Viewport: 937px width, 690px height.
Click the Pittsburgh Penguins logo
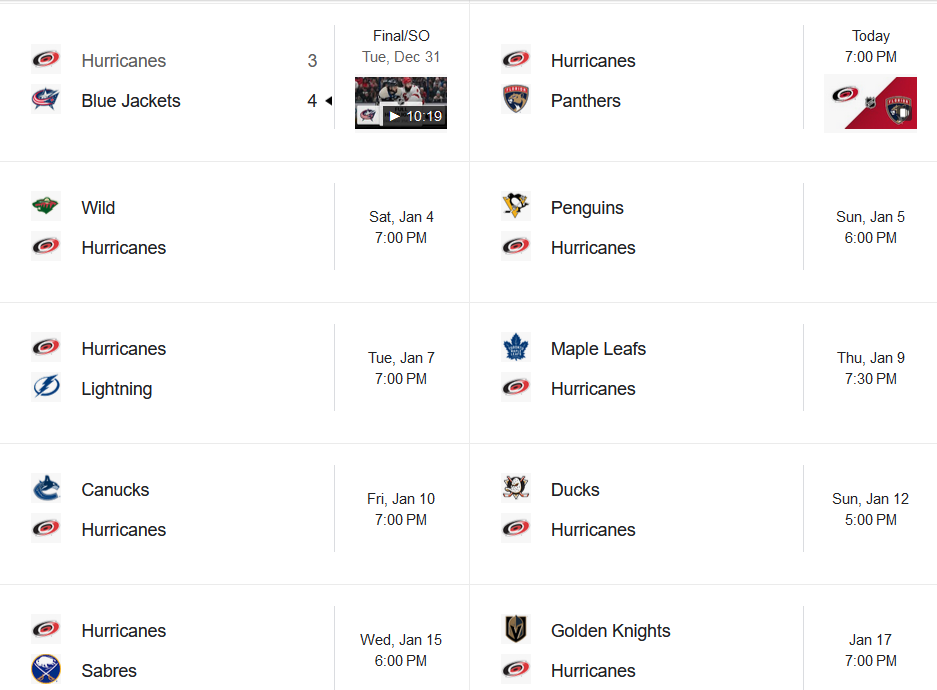coord(516,207)
